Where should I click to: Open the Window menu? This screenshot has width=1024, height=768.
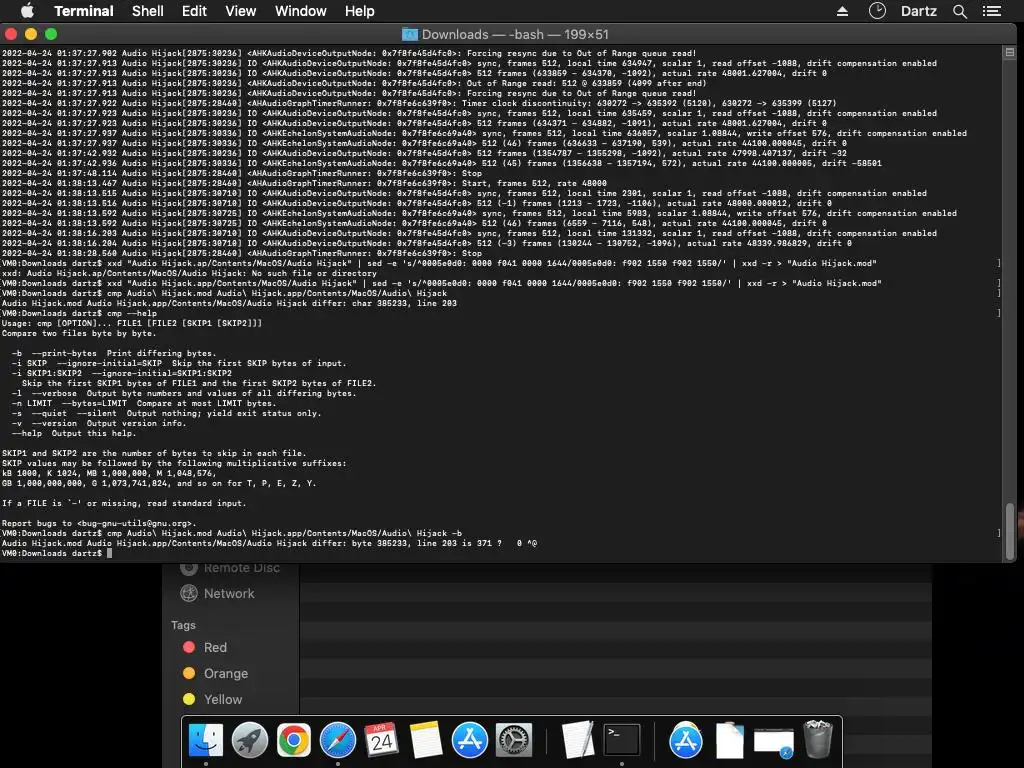click(300, 11)
